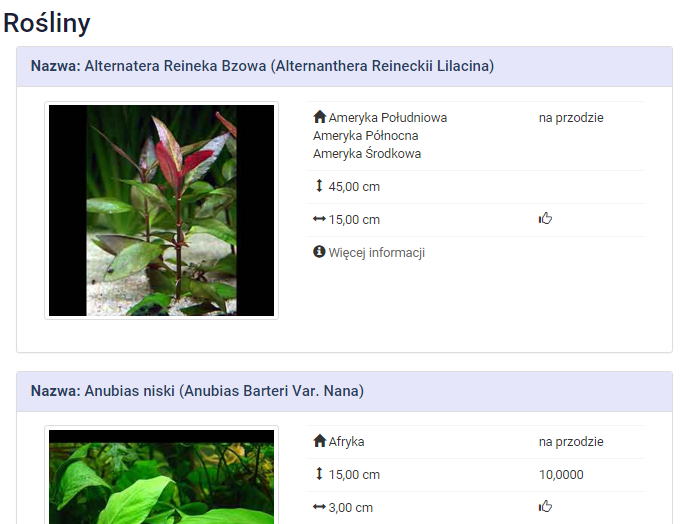Viewport: 698px width, 524px height.
Task: Click the 15,00 cm height value in Anubias card
Action: [x=354, y=475]
